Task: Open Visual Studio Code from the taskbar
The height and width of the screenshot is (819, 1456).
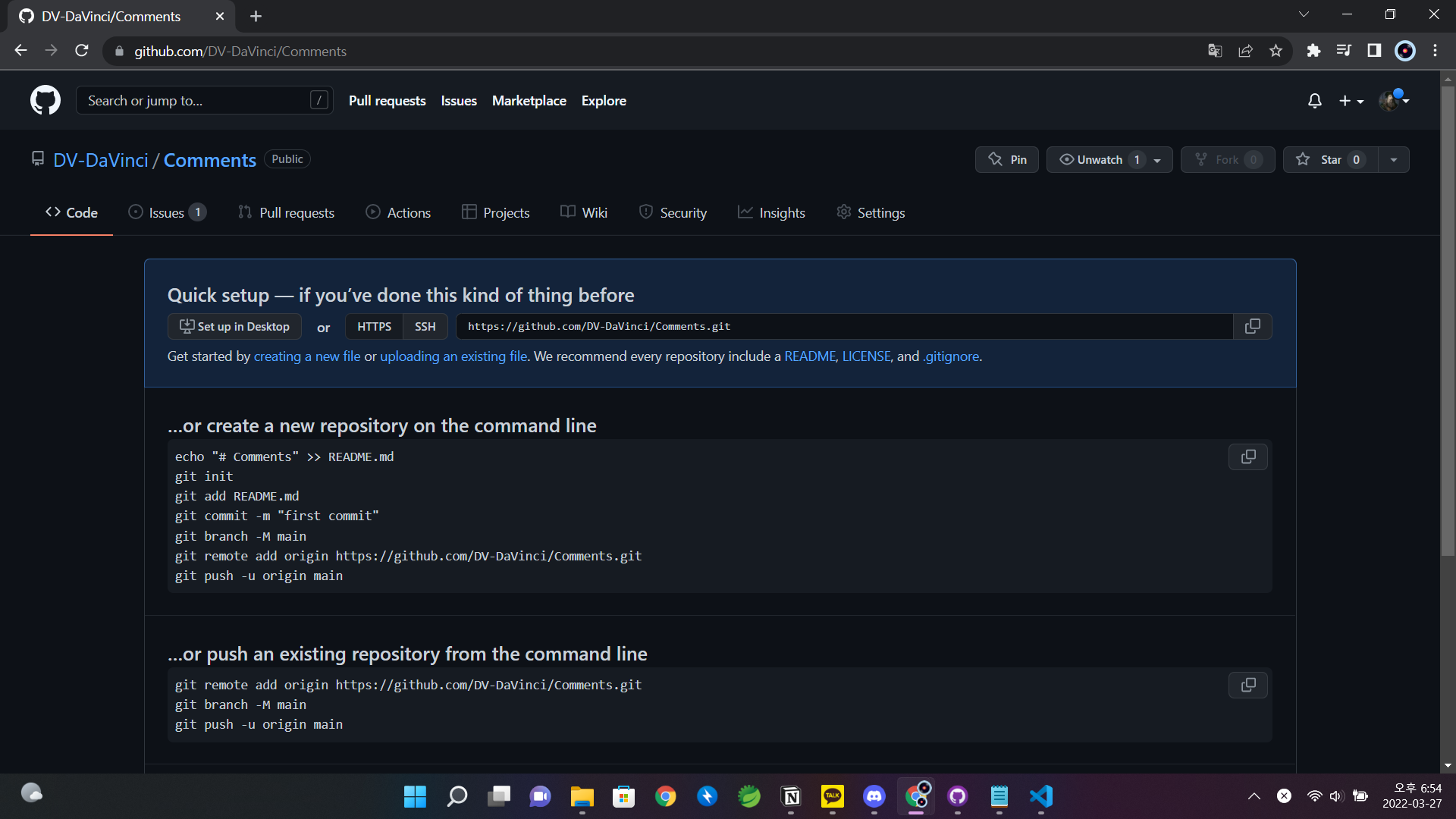Action: click(1041, 796)
